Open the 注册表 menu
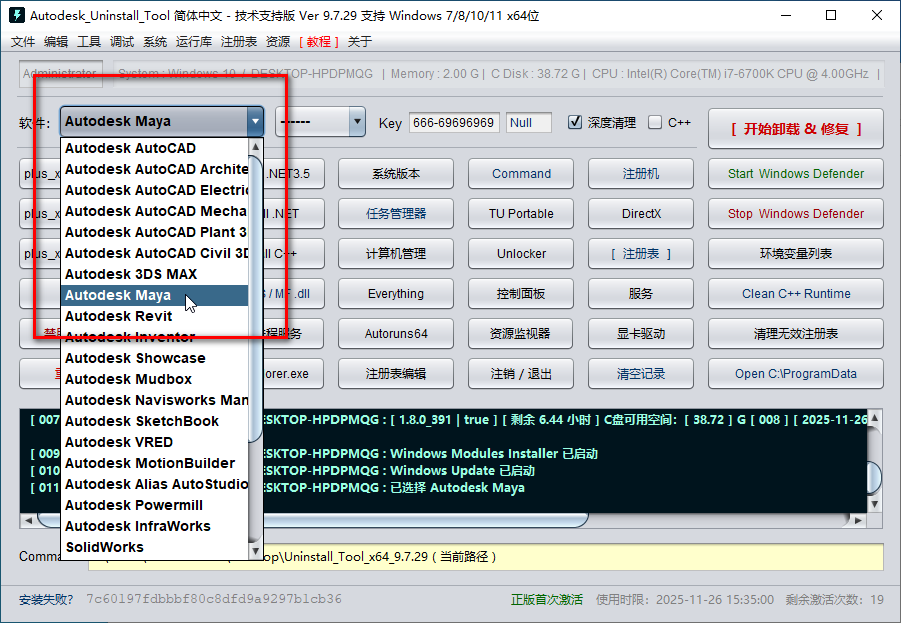 (238, 41)
